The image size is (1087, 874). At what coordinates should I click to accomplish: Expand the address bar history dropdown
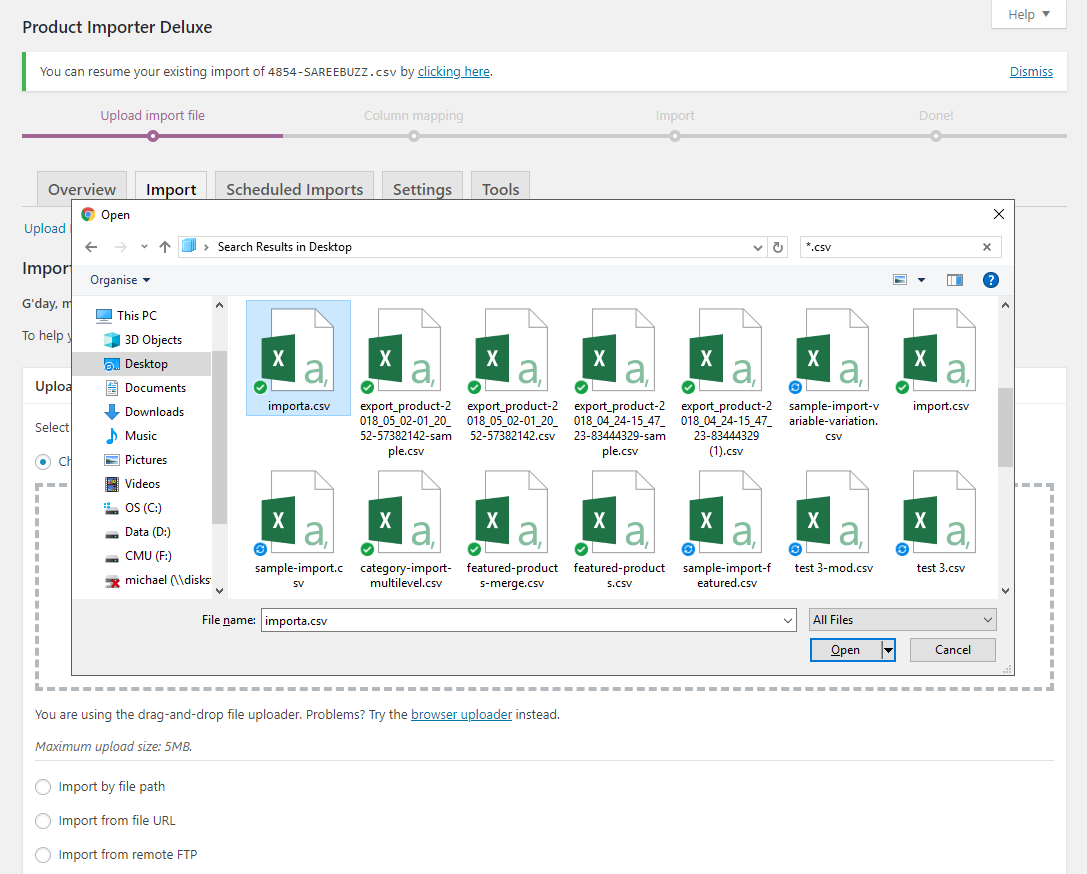758,247
